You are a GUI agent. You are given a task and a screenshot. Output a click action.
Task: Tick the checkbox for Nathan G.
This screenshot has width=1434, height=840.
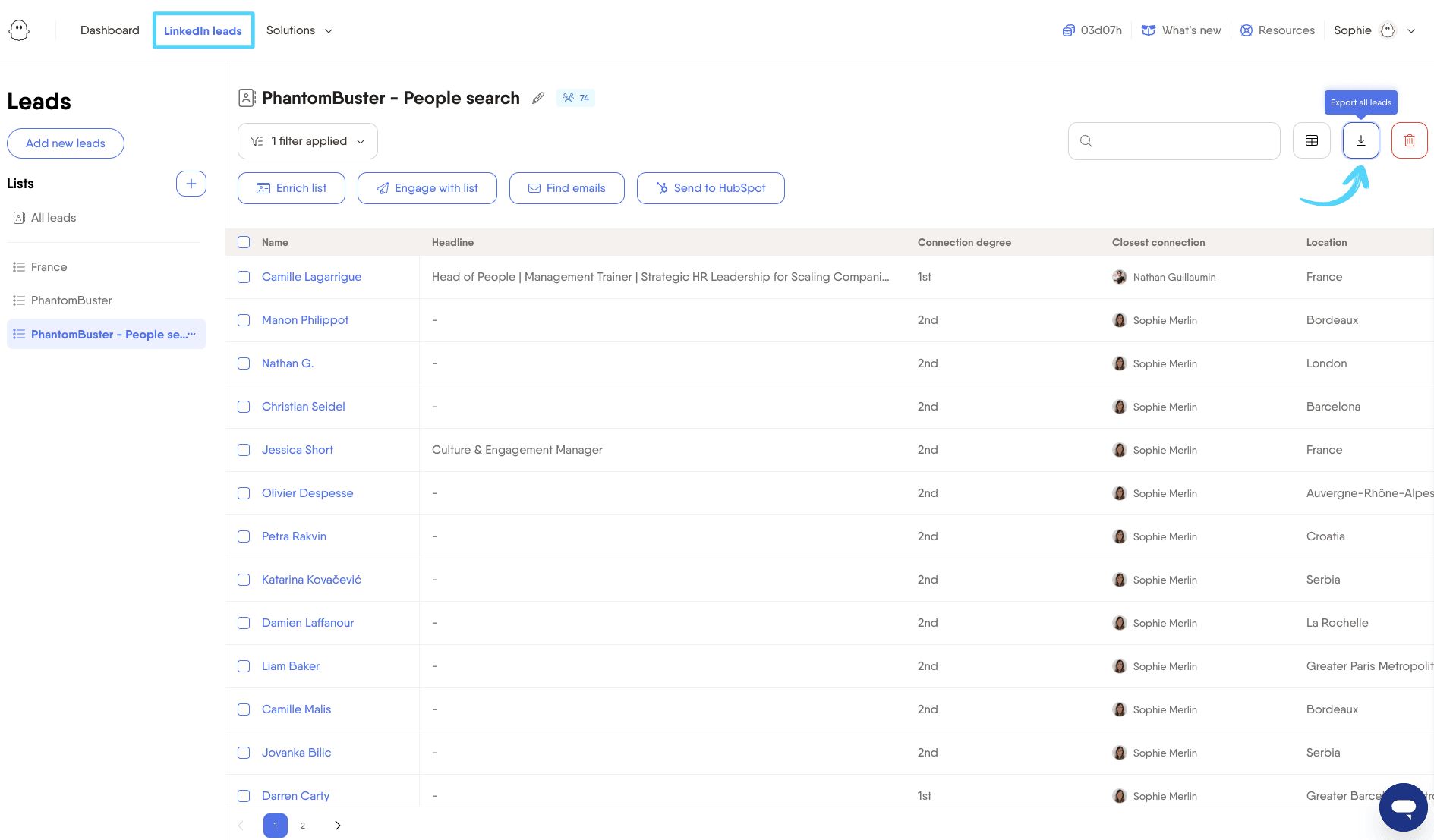coord(244,363)
